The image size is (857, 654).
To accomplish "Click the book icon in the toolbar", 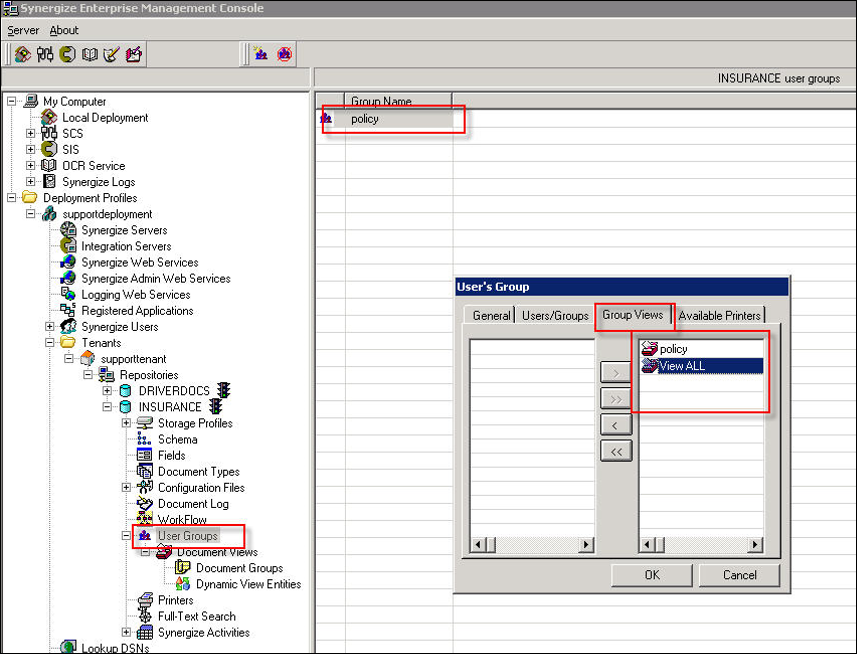I will tap(90, 54).
